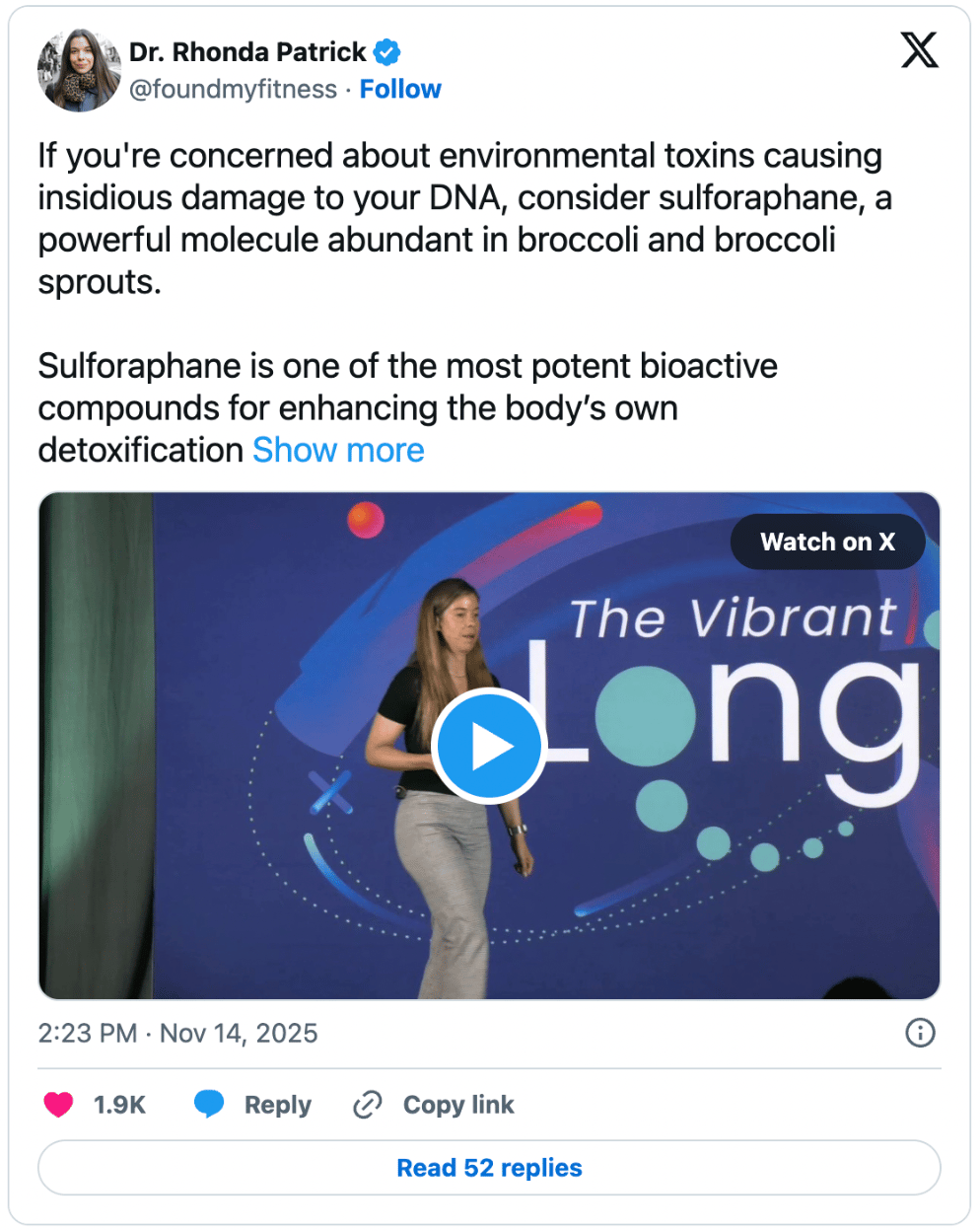980x1231 pixels.
Task: Click the Copy link text
Action: pyautogui.click(x=458, y=1105)
